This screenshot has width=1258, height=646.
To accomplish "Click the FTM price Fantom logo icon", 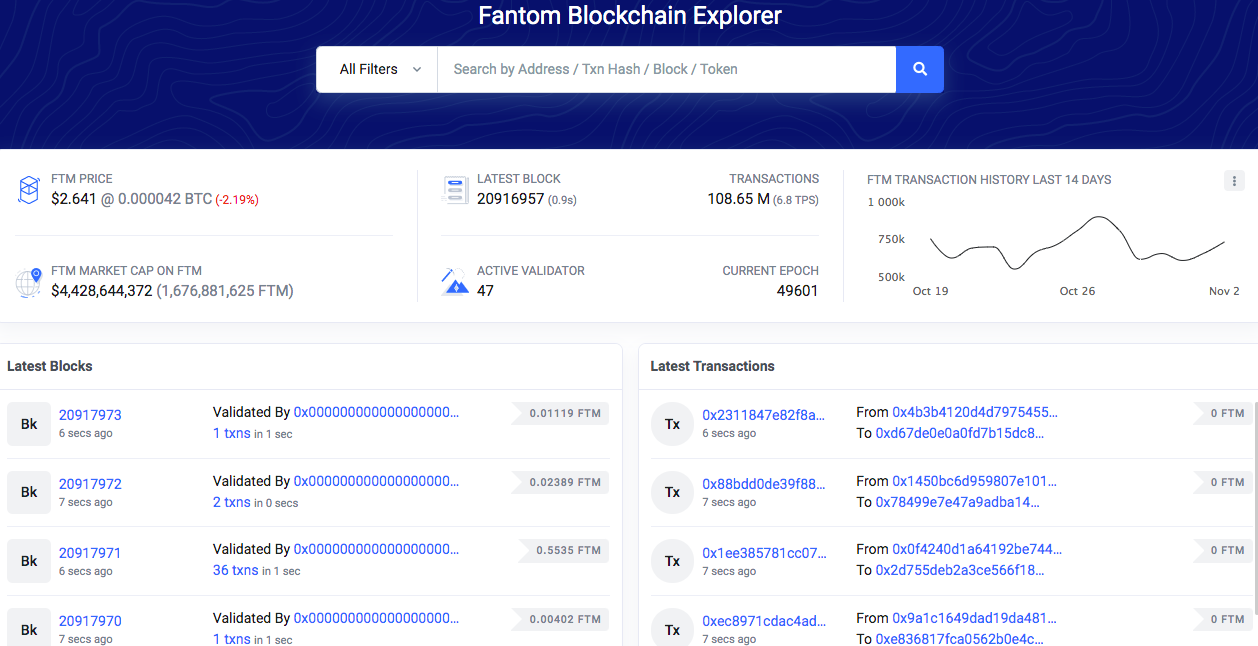I will pyautogui.click(x=28, y=190).
